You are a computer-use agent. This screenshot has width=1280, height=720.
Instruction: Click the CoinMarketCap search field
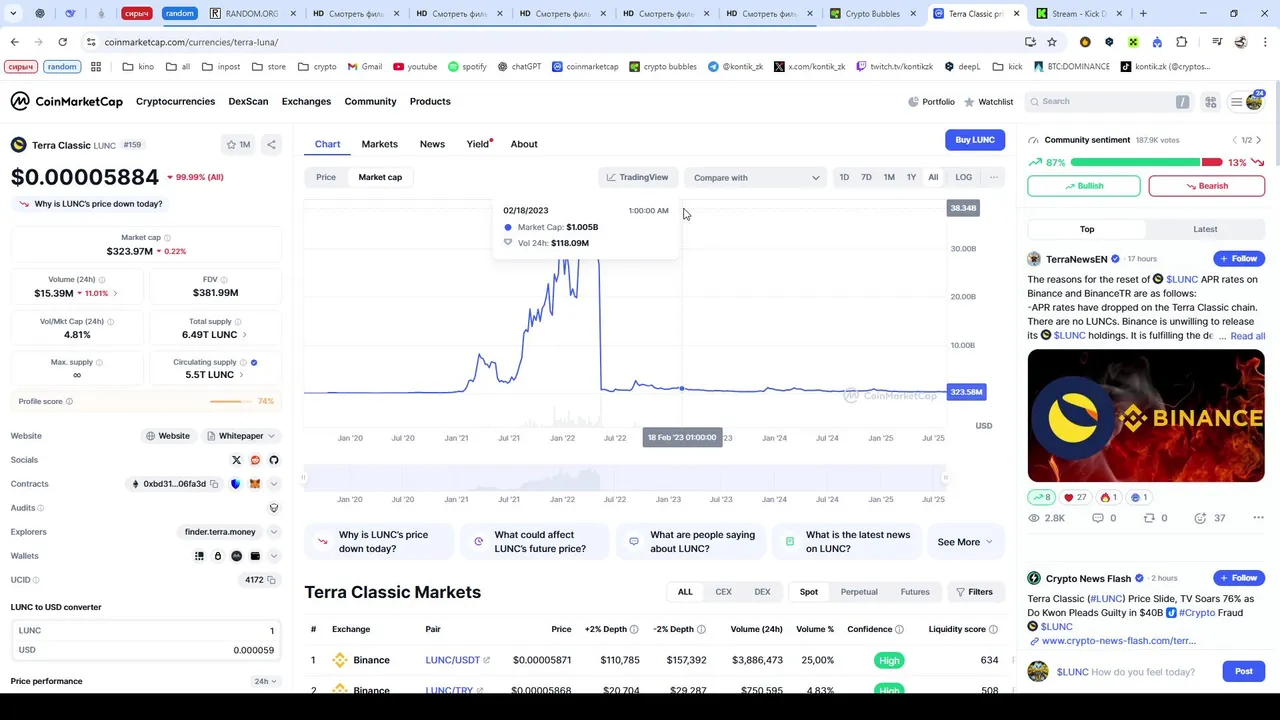pyautogui.click(x=1108, y=102)
